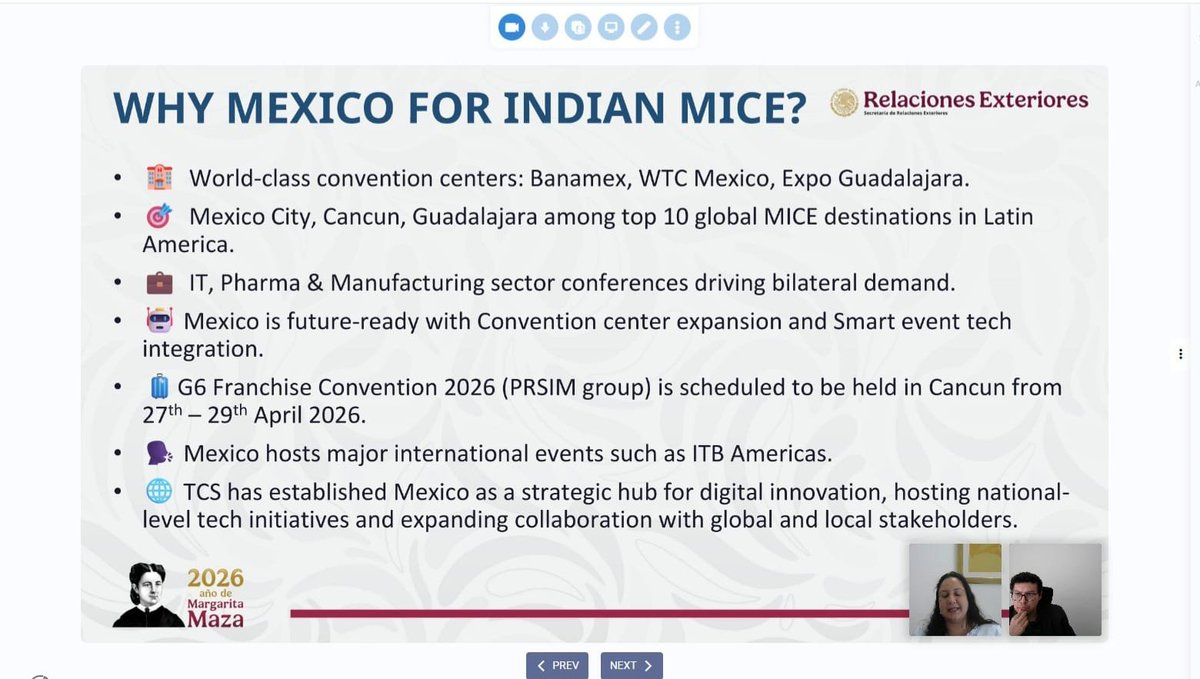Click the line 'IT, Pharma & Manufacturing sector conferences'
Image resolution: width=1200 pixels, height=679 pixels.
[438, 283]
